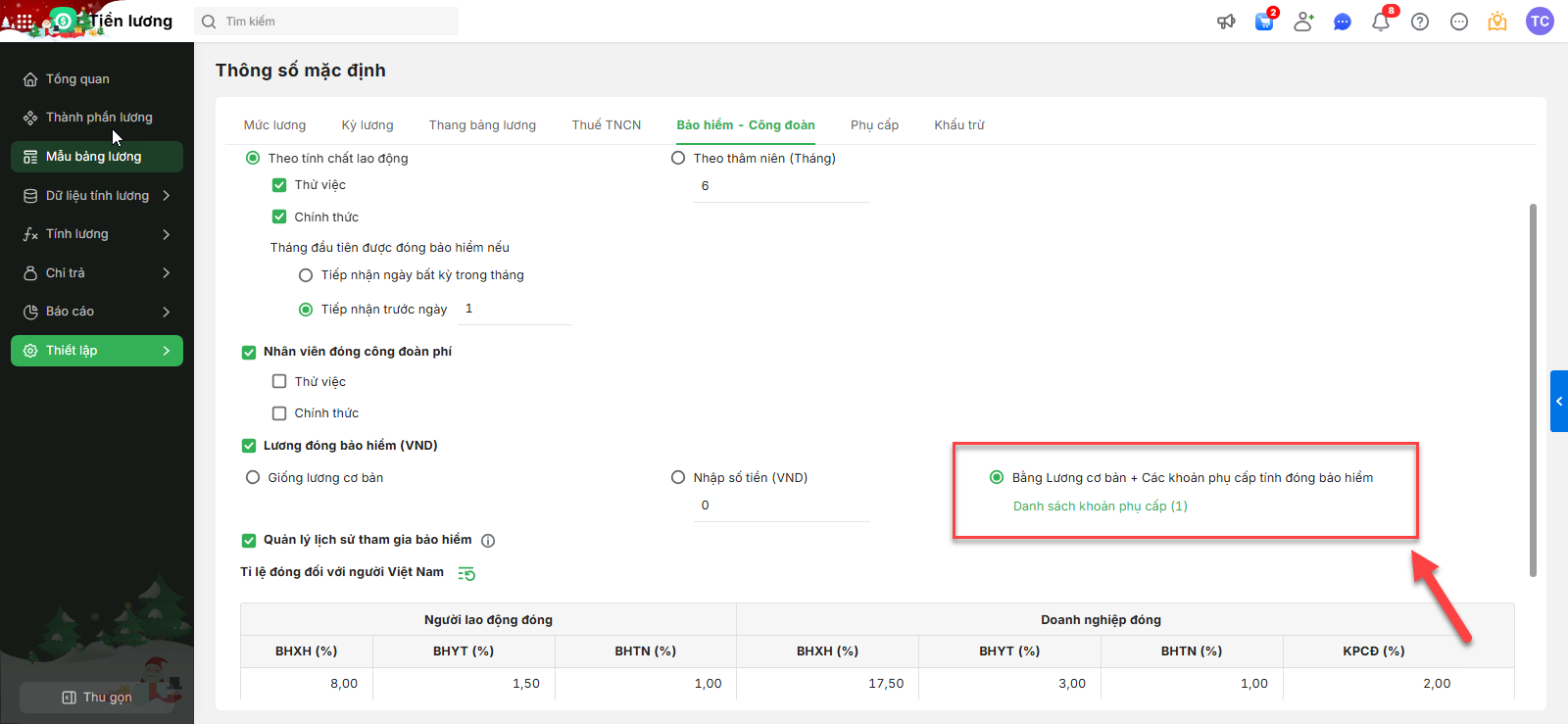
Task: Uncheck the Nhân viên đóng công đoàn phí checkbox
Action: pos(249,352)
